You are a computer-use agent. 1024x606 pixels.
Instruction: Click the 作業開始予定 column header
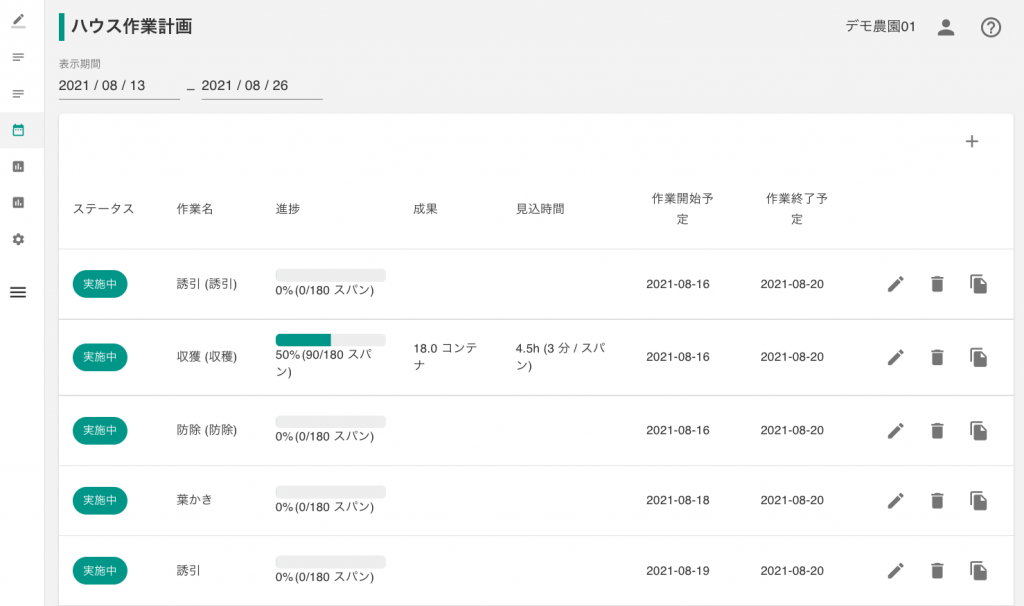pos(682,209)
